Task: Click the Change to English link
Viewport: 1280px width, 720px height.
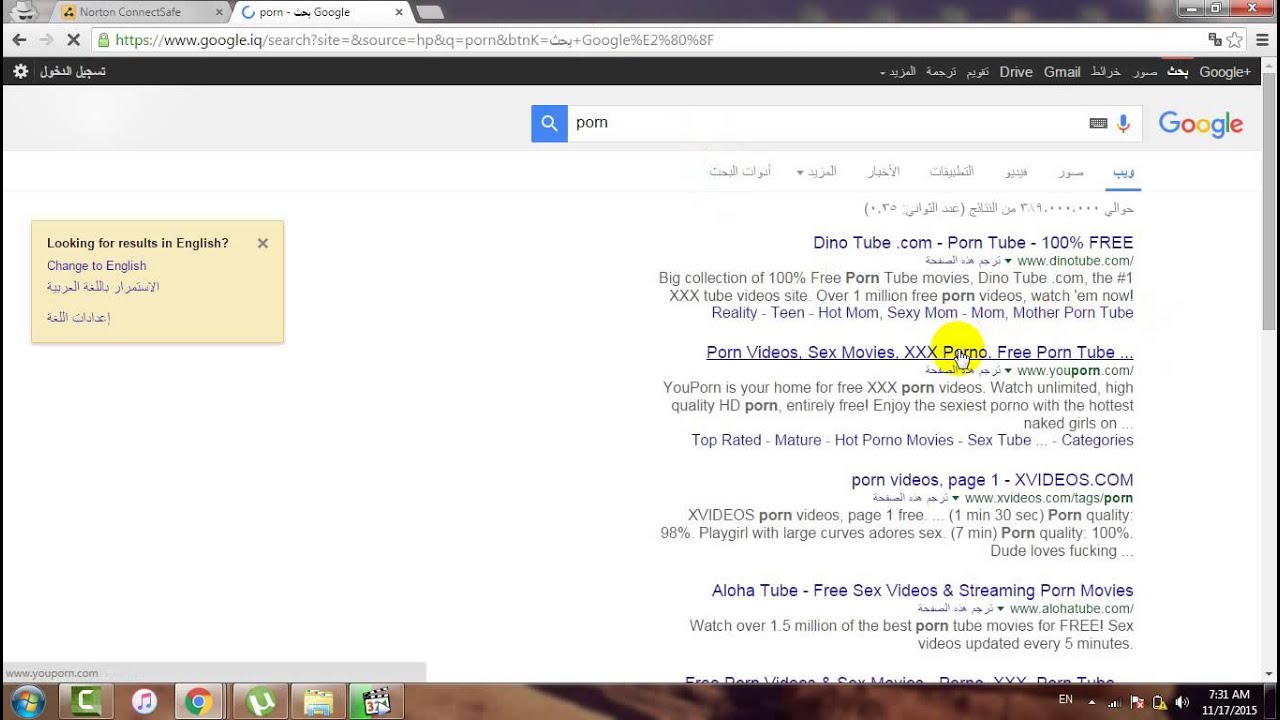Action: [96, 266]
